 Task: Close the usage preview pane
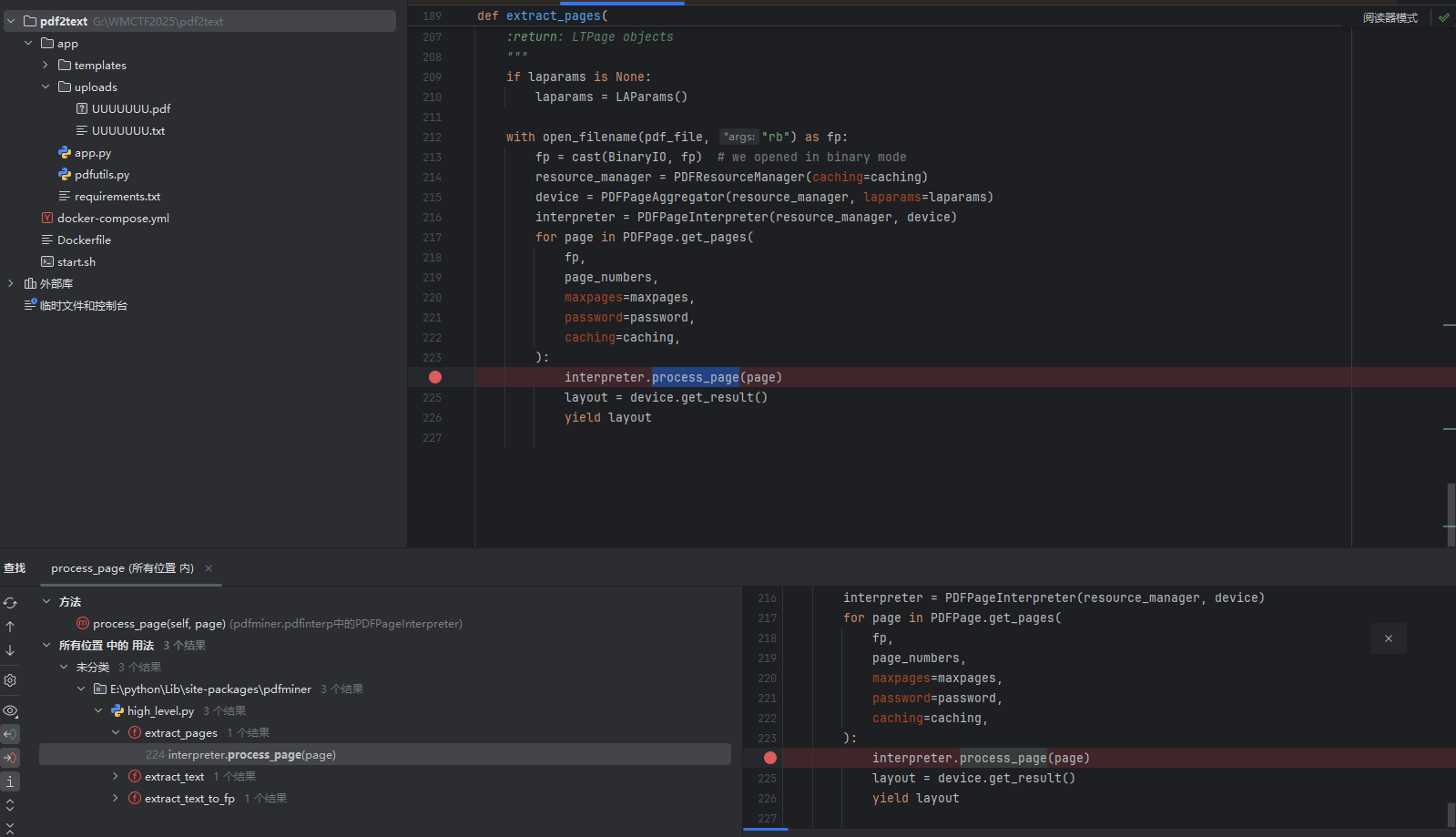1389,638
